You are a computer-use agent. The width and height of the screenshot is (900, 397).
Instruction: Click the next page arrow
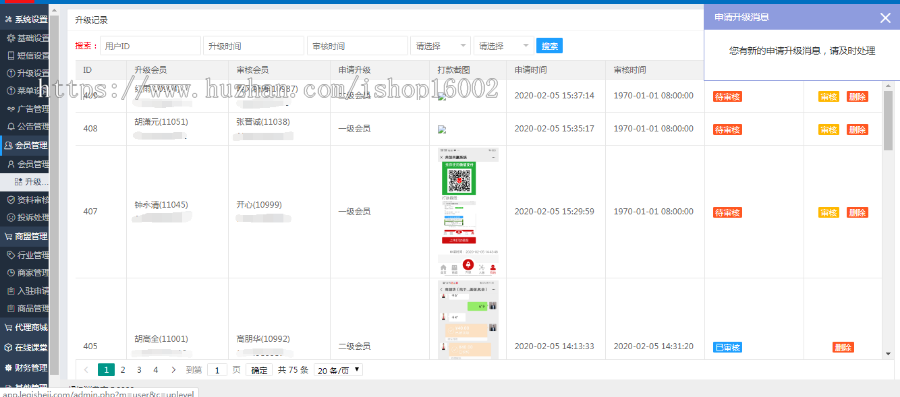tap(173, 370)
